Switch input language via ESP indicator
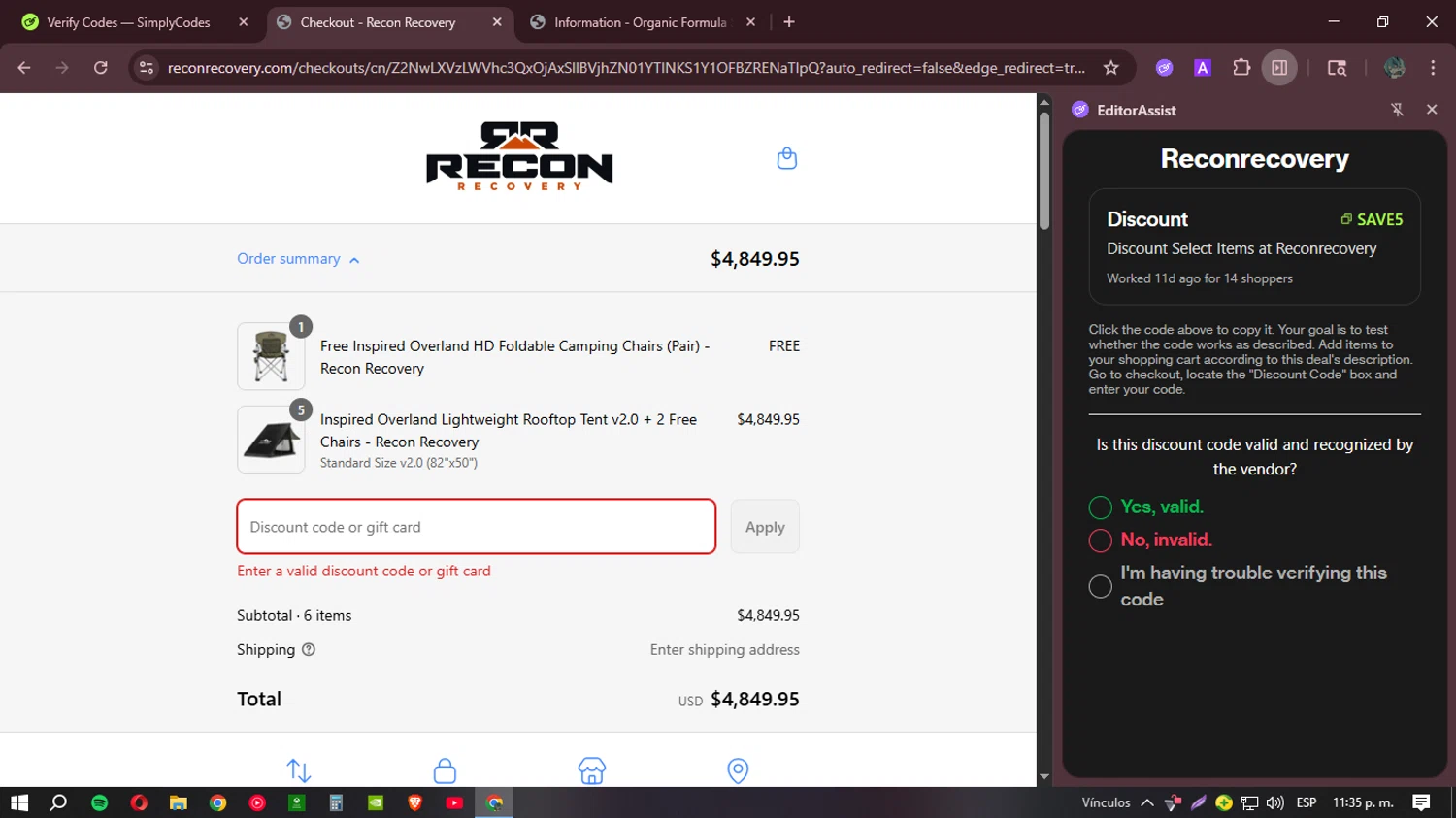The image size is (1456, 818). [x=1307, y=802]
